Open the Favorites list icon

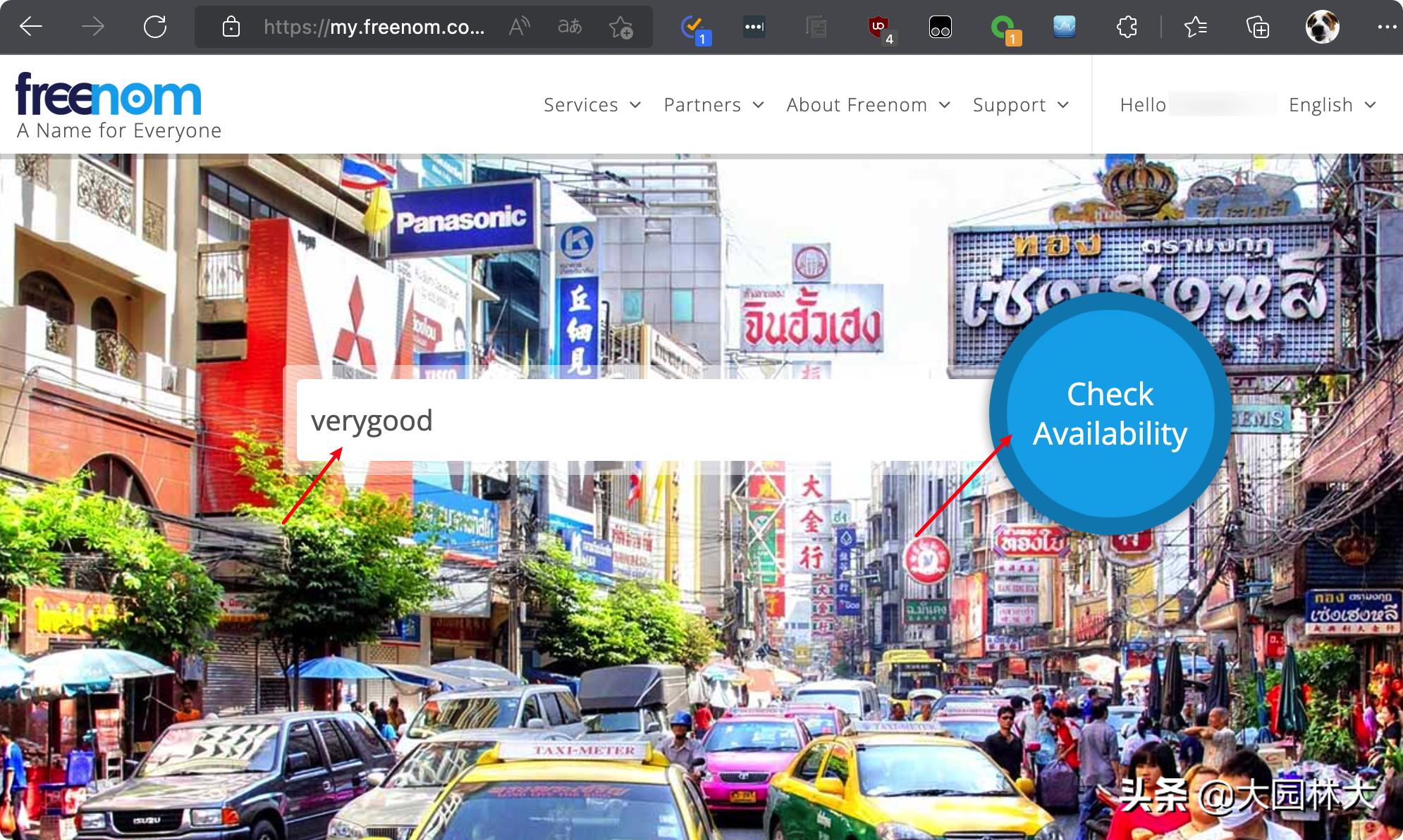1195,27
